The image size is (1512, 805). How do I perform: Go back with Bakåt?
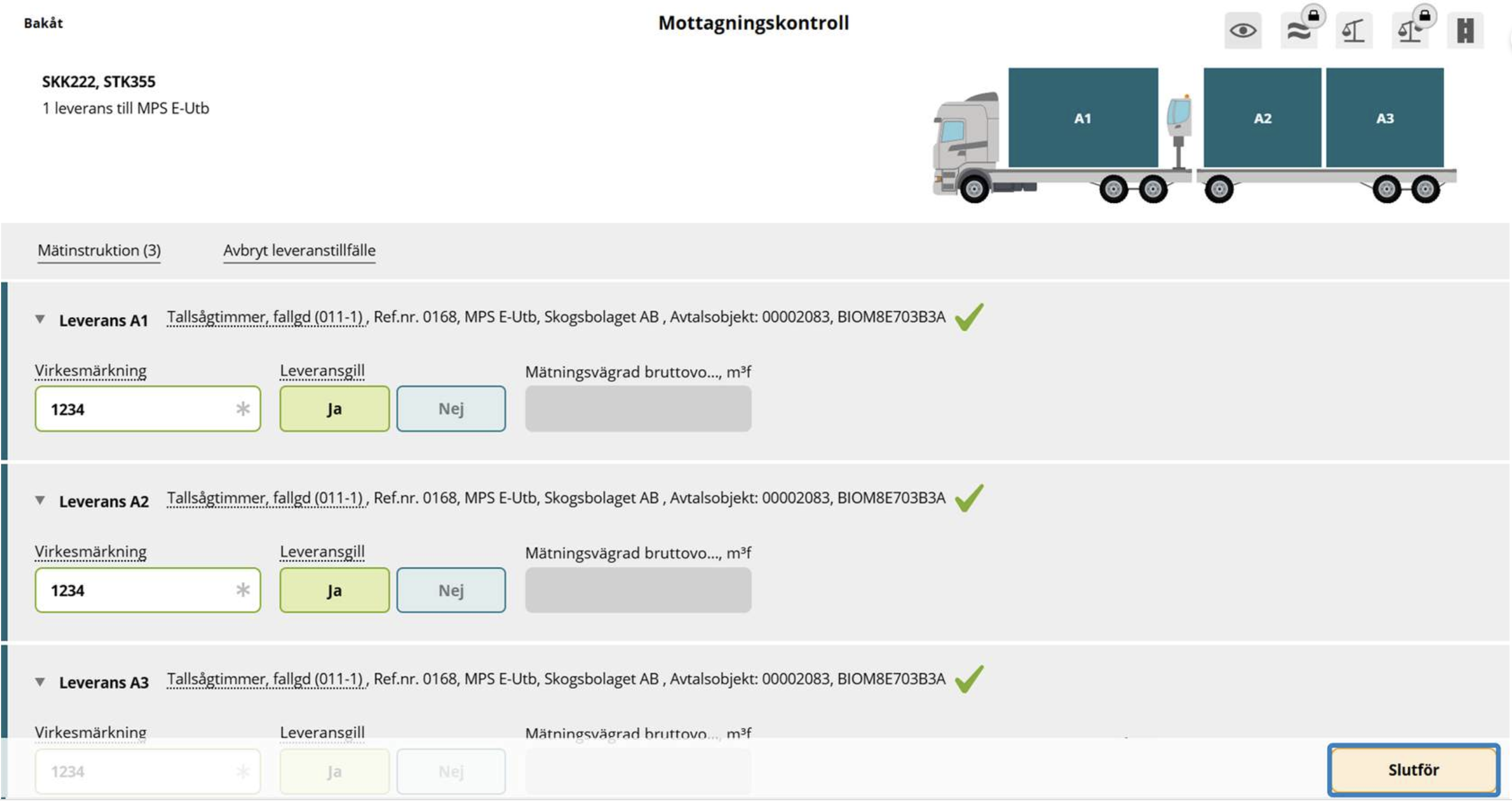43,23
